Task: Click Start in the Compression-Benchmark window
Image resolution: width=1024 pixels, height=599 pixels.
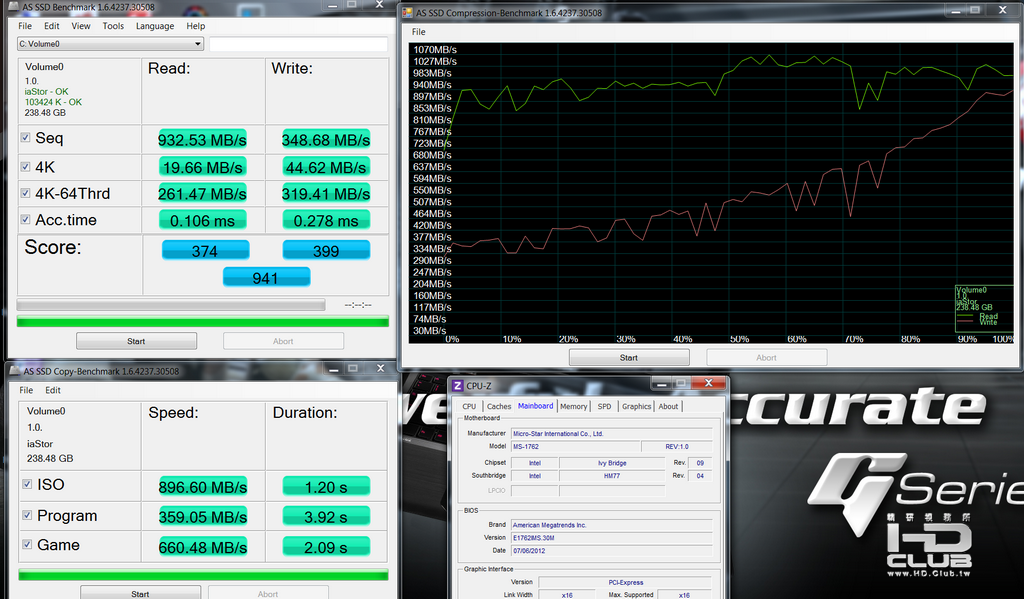Action: point(629,357)
